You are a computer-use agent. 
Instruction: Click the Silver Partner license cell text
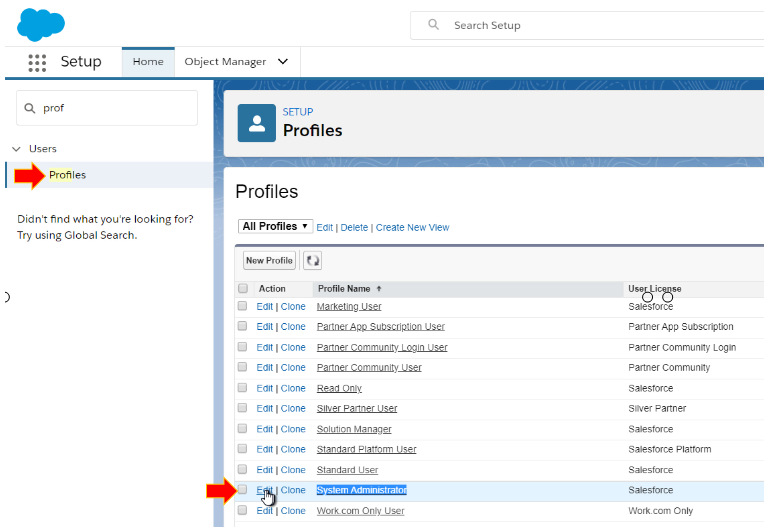657,409
